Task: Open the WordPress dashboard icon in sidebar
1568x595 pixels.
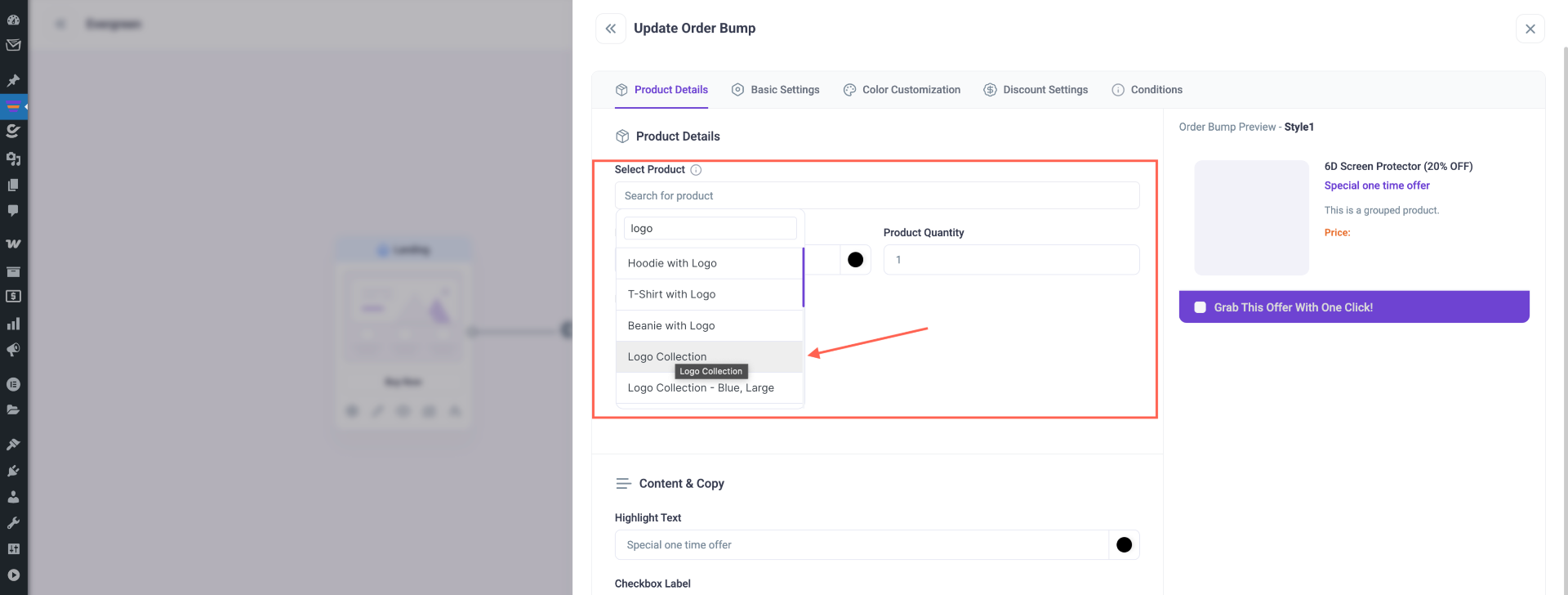Action: click(13, 20)
